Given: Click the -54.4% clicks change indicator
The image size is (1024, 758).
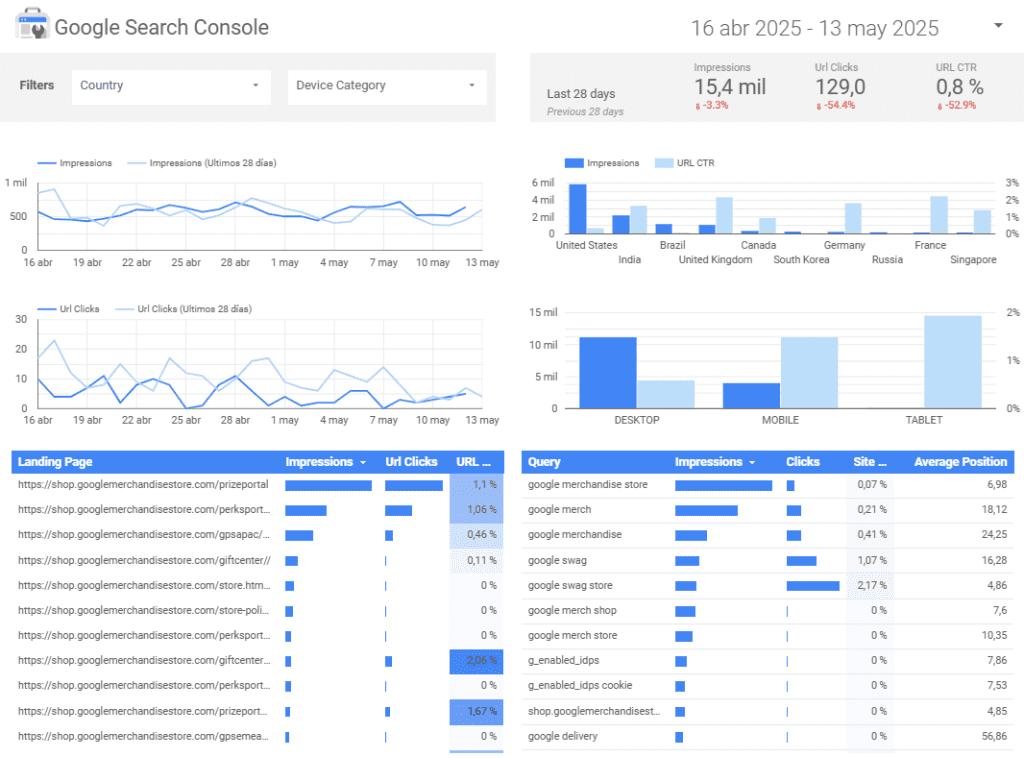Looking at the screenshot, I should tap(835, 105).
